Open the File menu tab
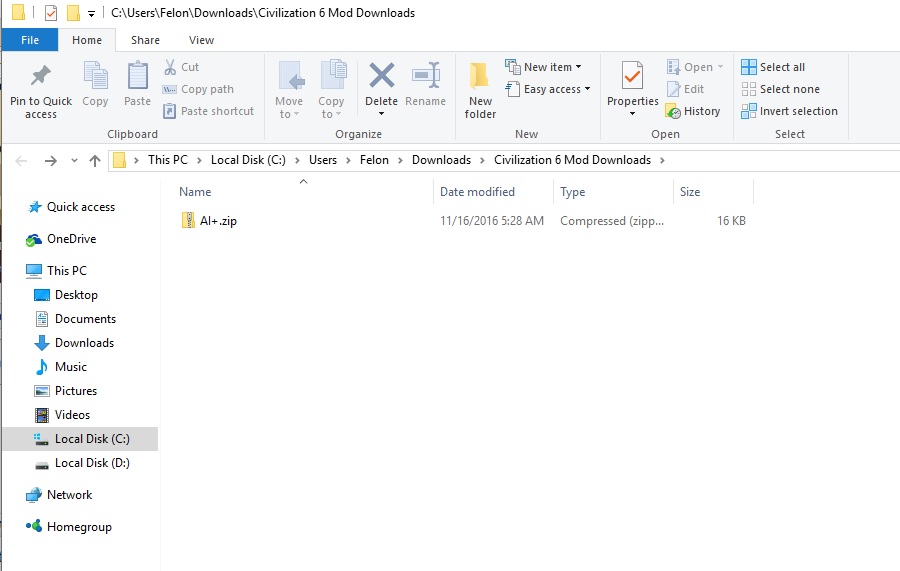The height and width of the screenshot is (571, 900). click(30, 40)
